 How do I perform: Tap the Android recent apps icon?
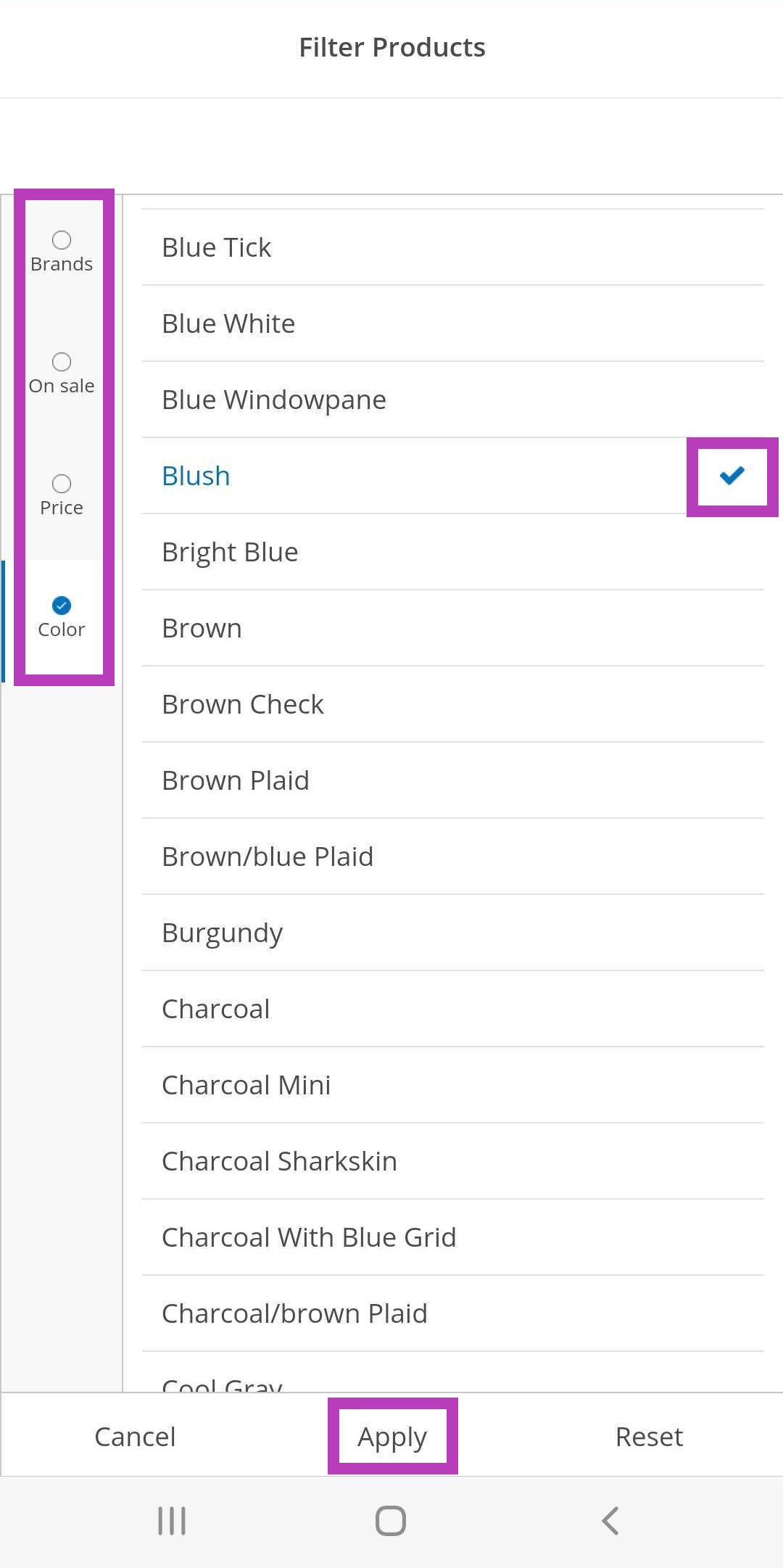tap(172, 1521)
